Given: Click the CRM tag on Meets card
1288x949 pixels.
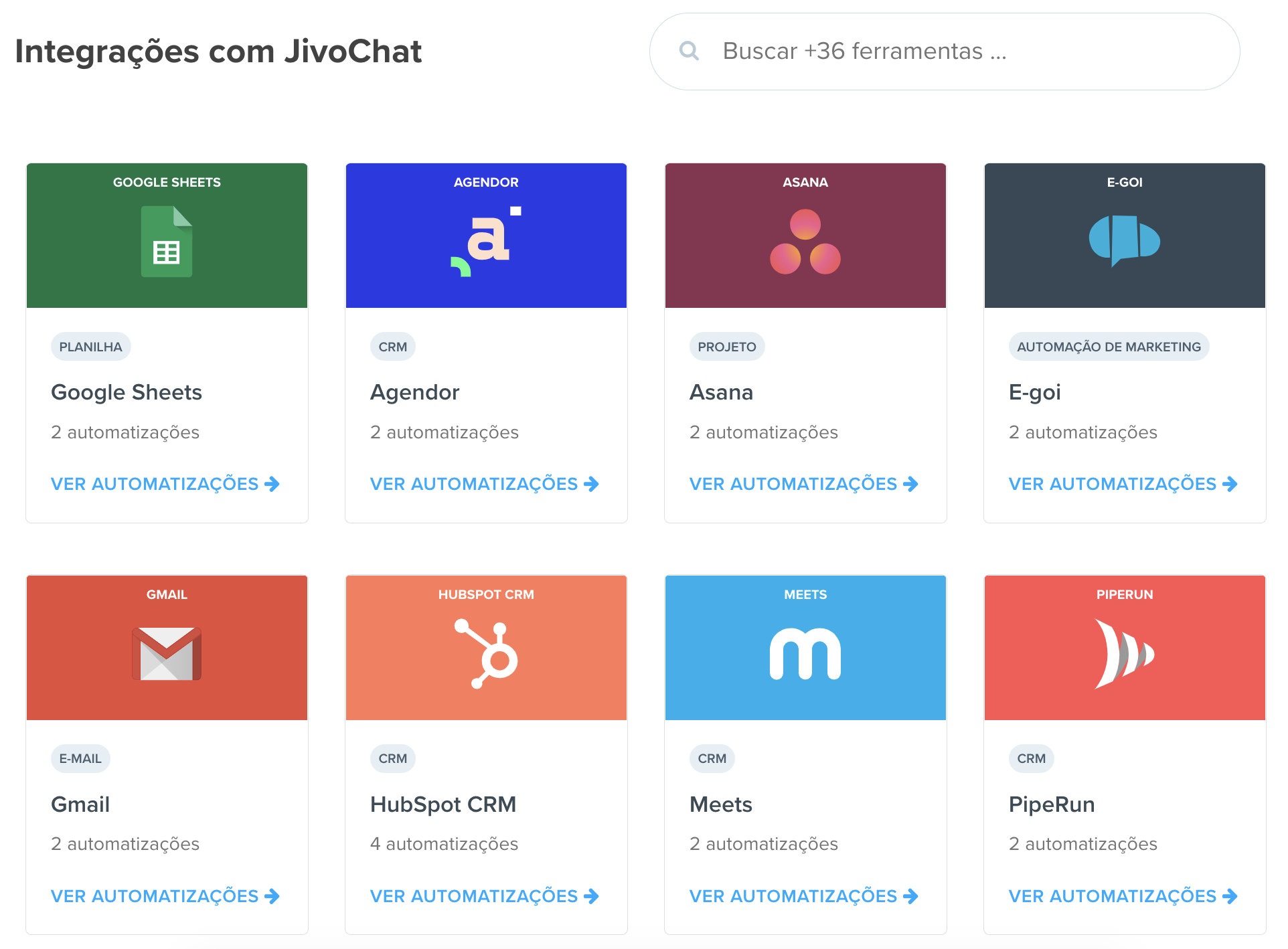Looking at the screenshot, I should point(712,759).
